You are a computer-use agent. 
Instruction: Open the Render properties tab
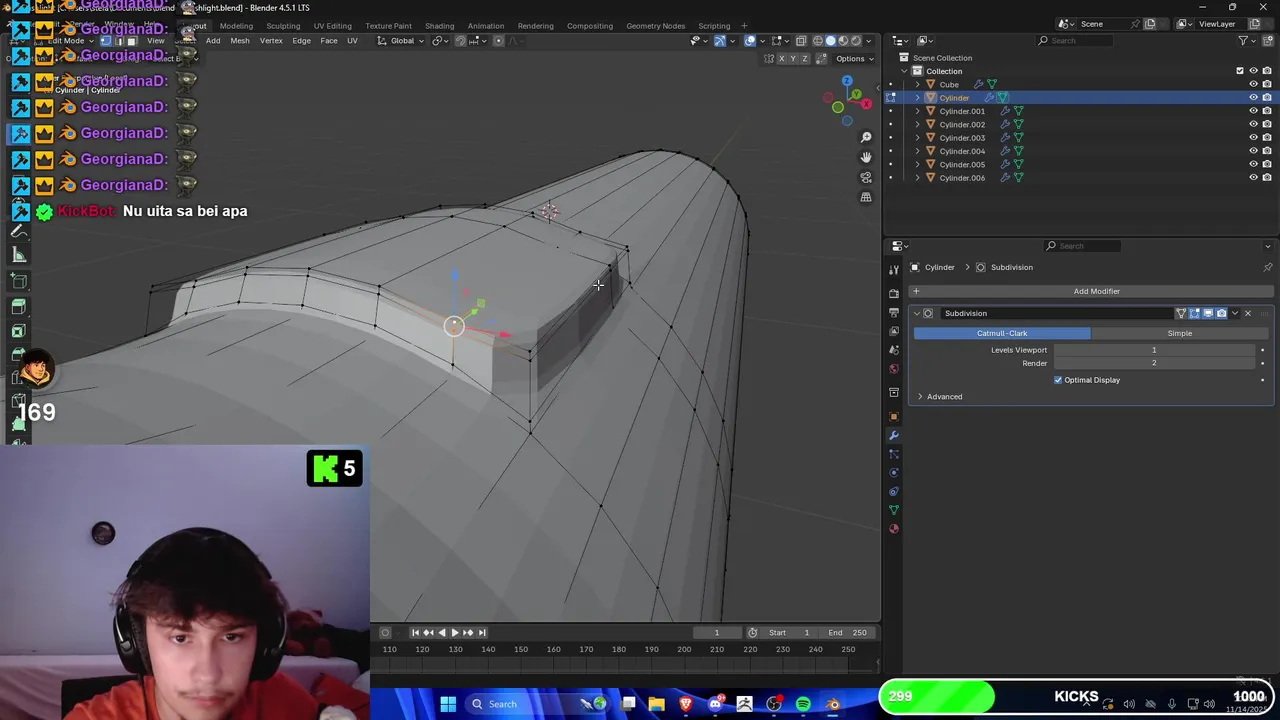tap(894, 293)
